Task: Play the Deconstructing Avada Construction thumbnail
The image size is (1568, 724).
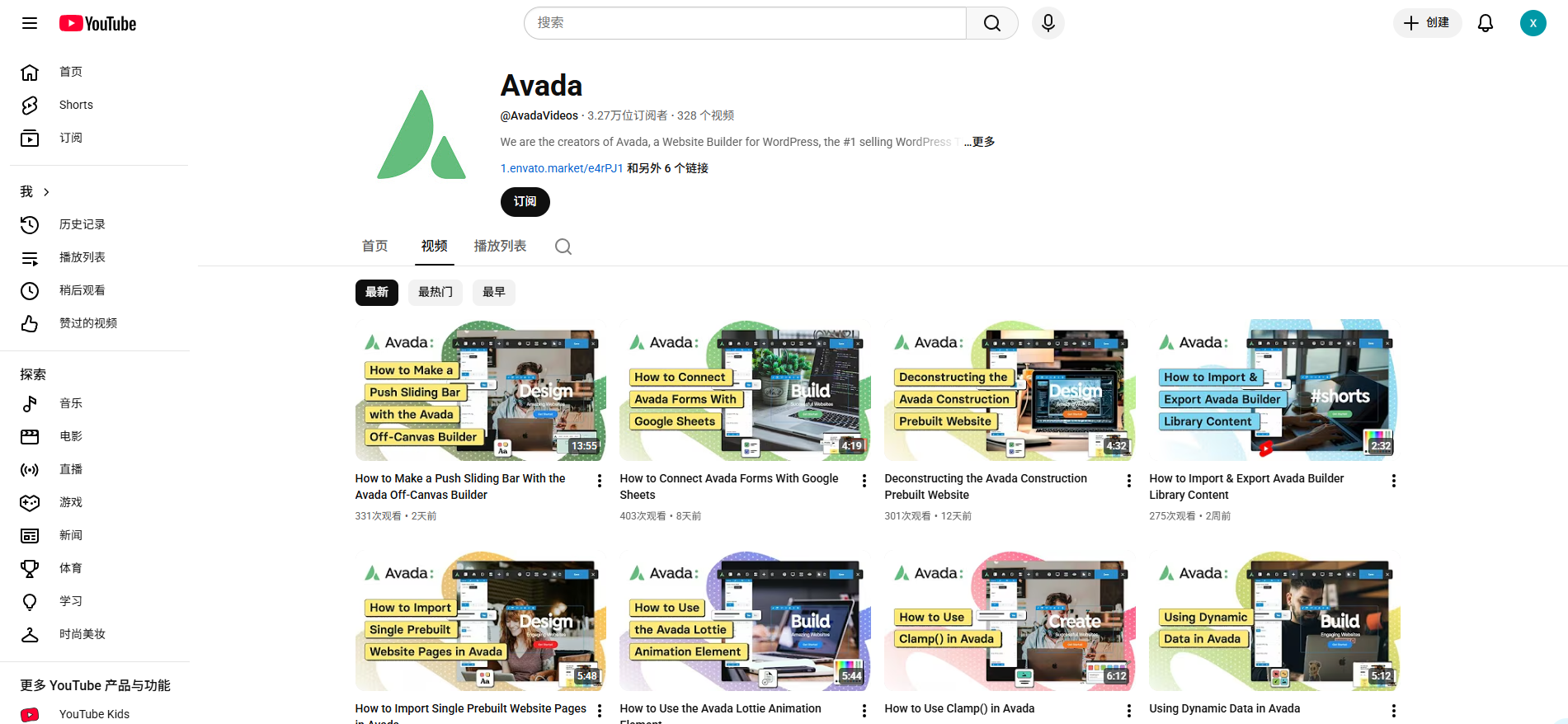Action: 1010,390
